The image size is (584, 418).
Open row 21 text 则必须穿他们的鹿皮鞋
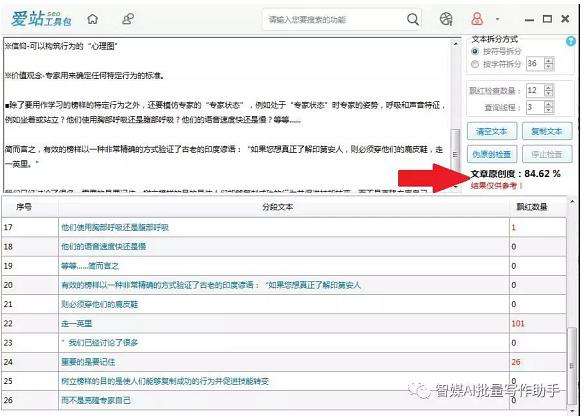click(99, 304)
